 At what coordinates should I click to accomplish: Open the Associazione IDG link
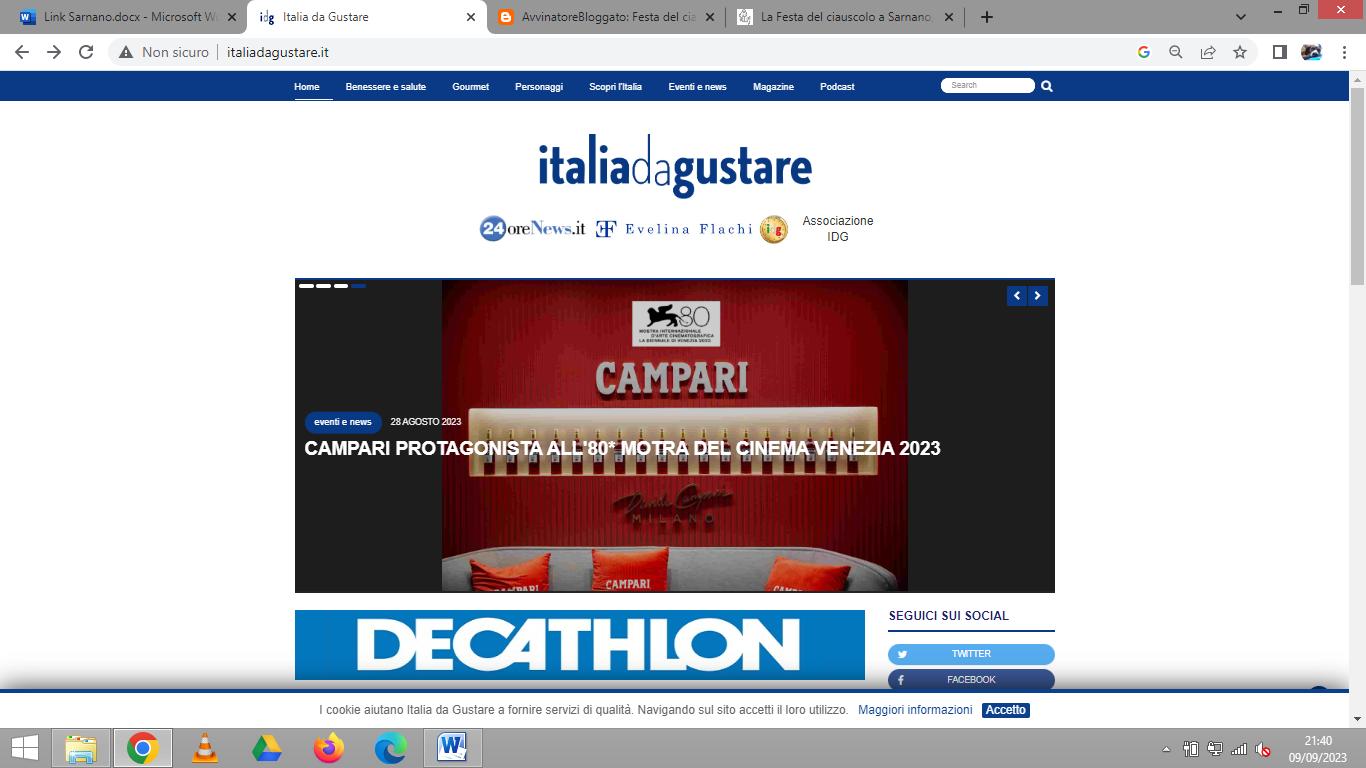click(x=838, y=229)
